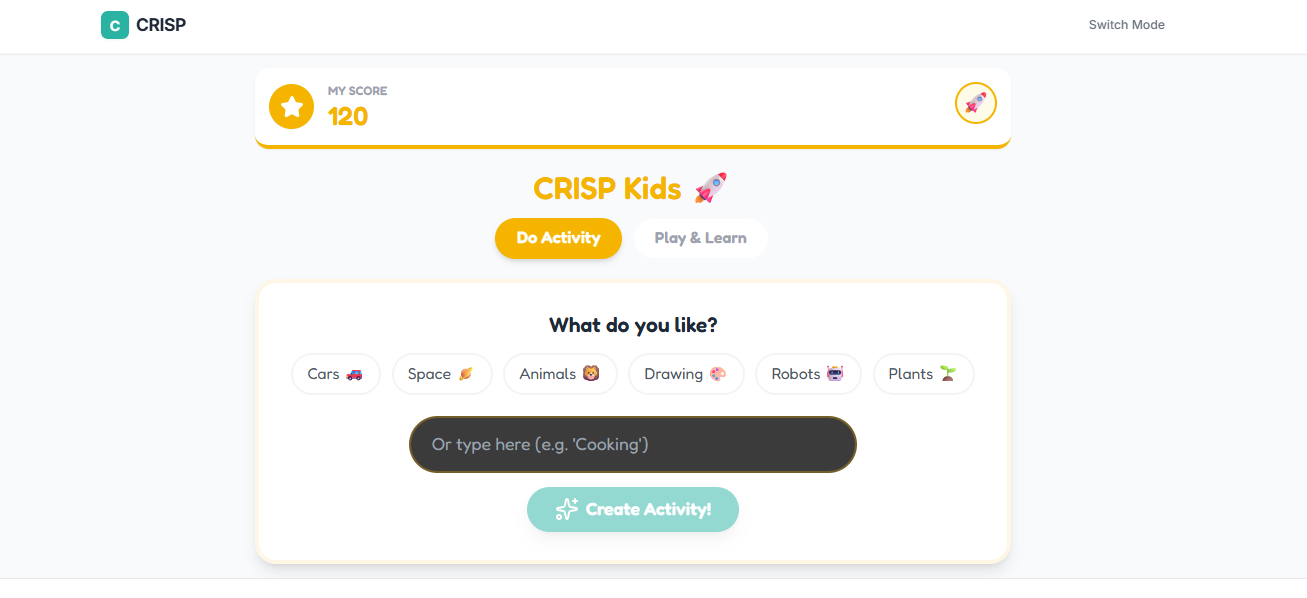Switch to the Play & Learn tab
The width and height of the screenshot is (1307, 598).
tap(701, 238)
